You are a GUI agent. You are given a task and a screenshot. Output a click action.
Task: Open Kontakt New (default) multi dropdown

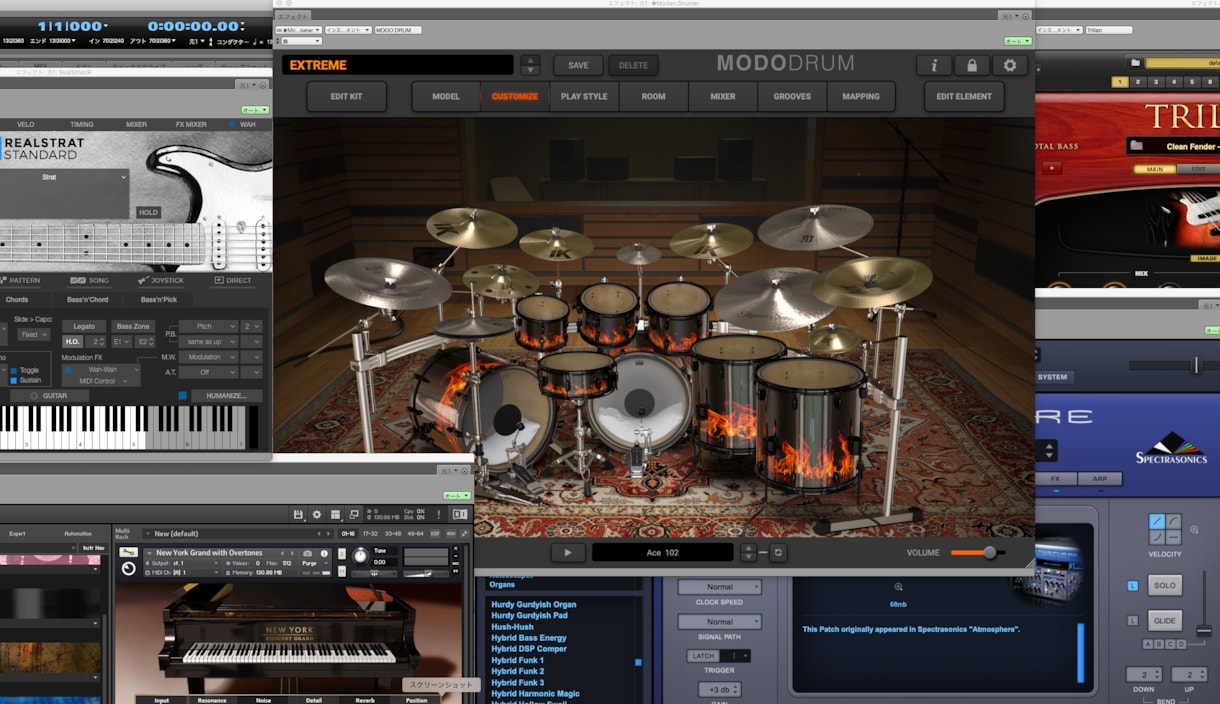tap(238, 534)
